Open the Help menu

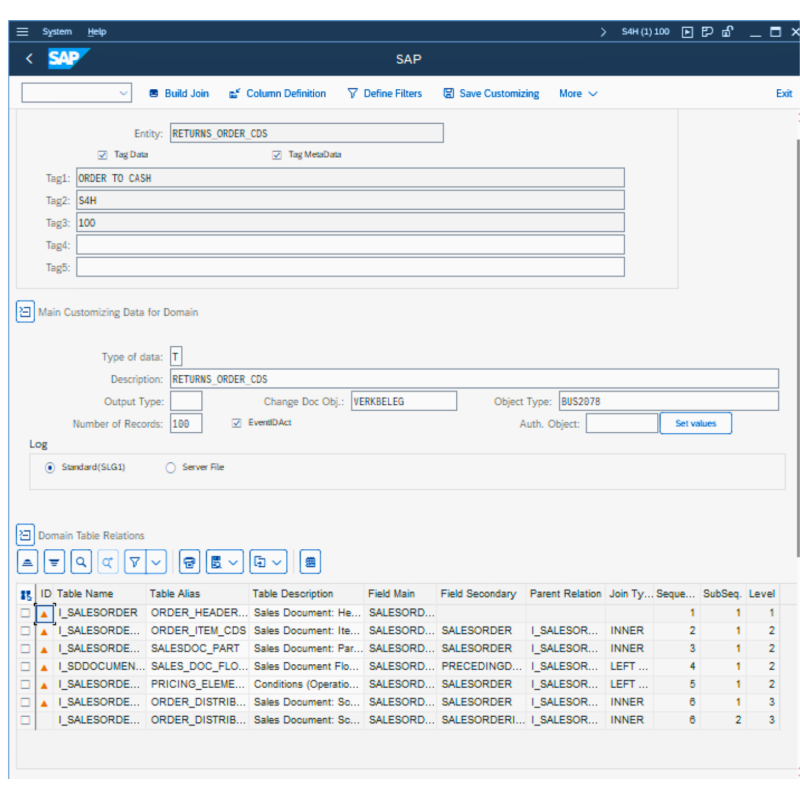pos(96,32)
